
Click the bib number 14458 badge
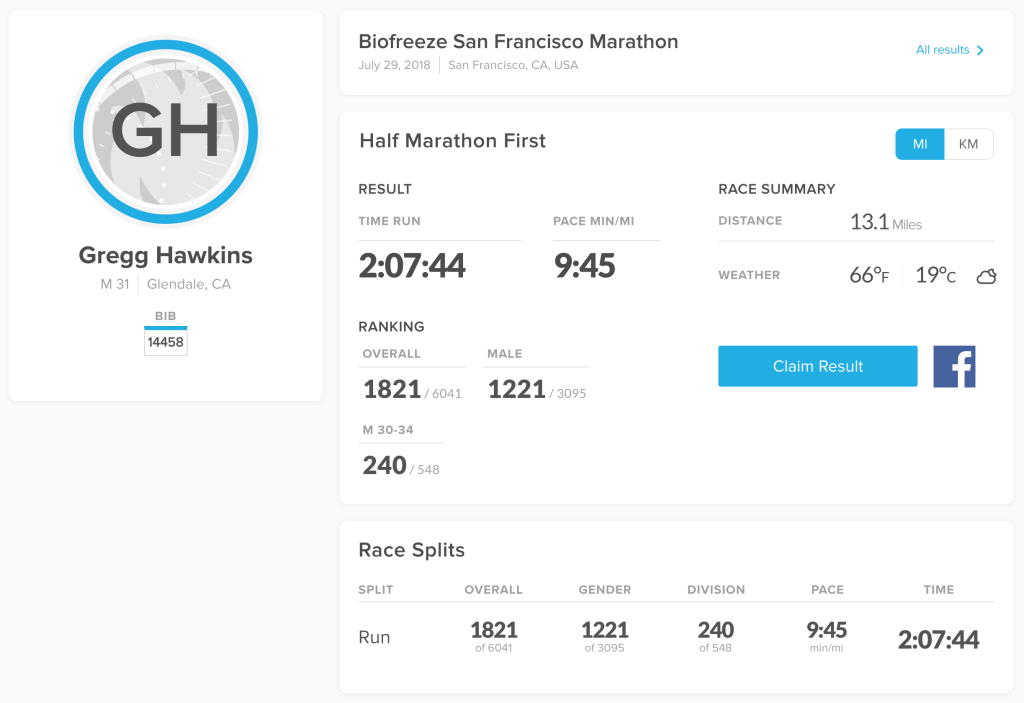tap(165, 342)
